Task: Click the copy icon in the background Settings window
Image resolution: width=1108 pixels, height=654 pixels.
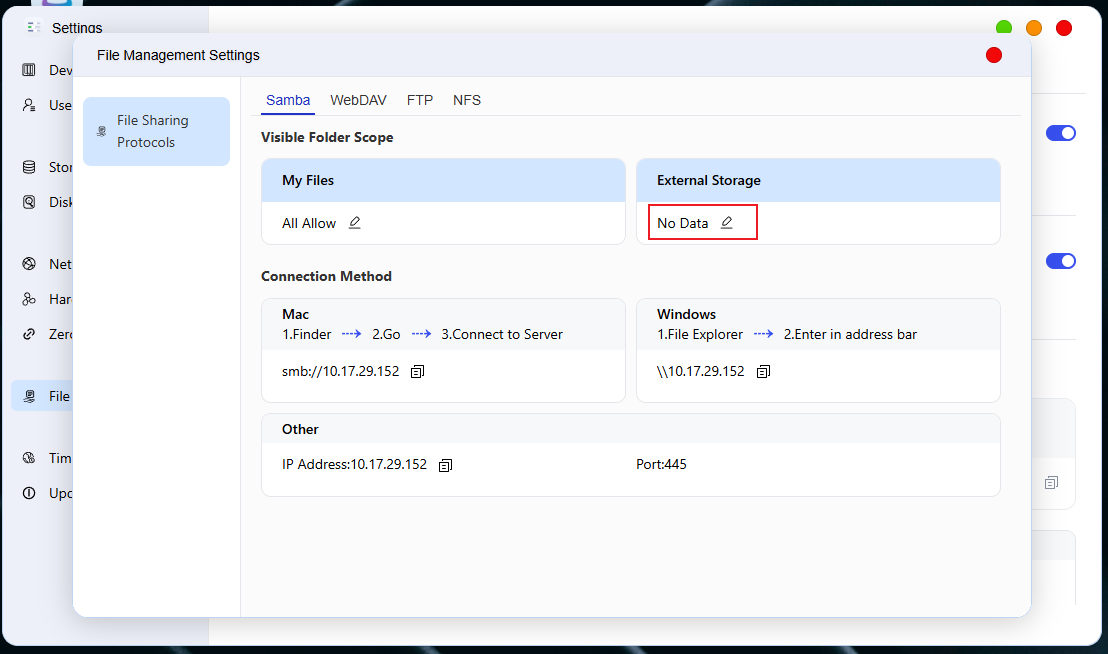Action: 1051,483
